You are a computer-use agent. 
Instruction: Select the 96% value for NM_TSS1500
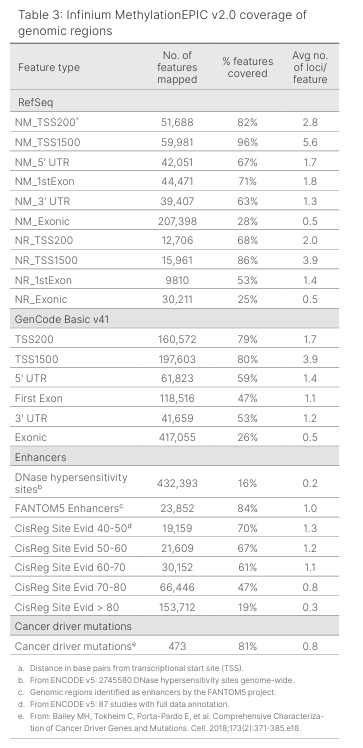[248, 142]
